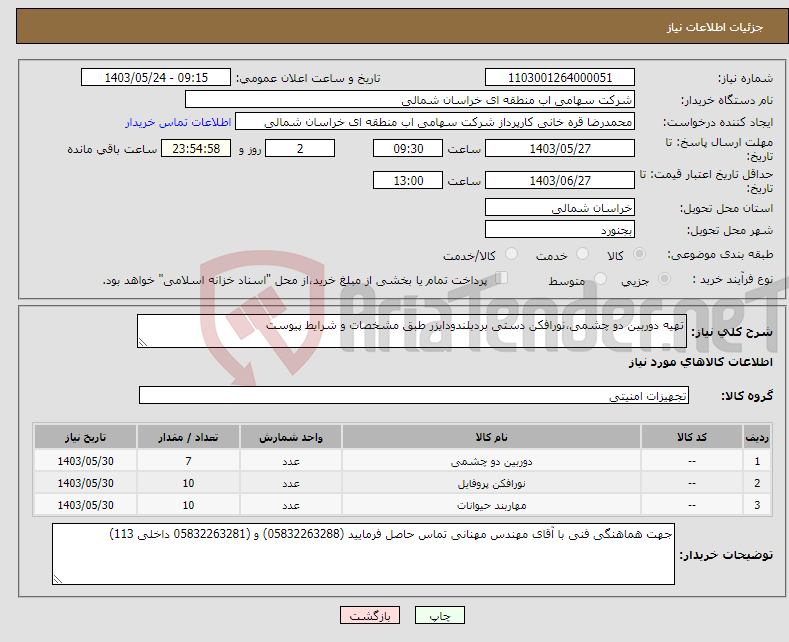Click the دوربین دو چشمی item name
The width and height of the screenshot is (789, 642).
point(491,461)
